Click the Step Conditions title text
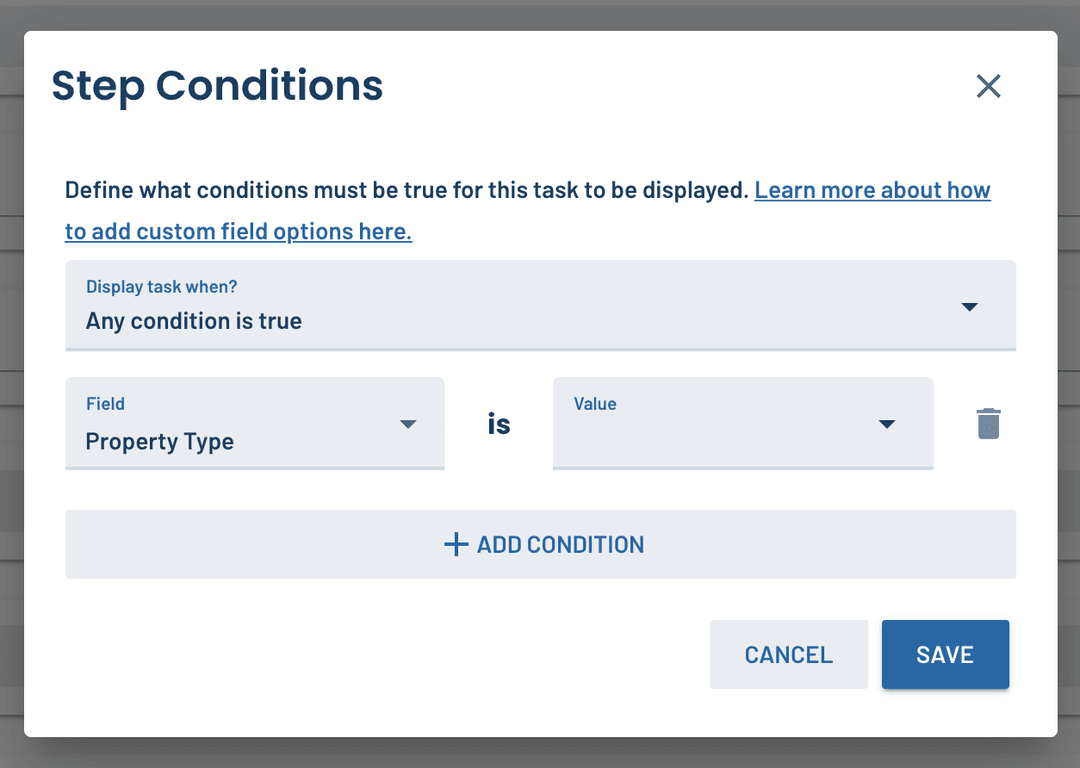This screenshot has width=1080, height=768. coord(216,87)
